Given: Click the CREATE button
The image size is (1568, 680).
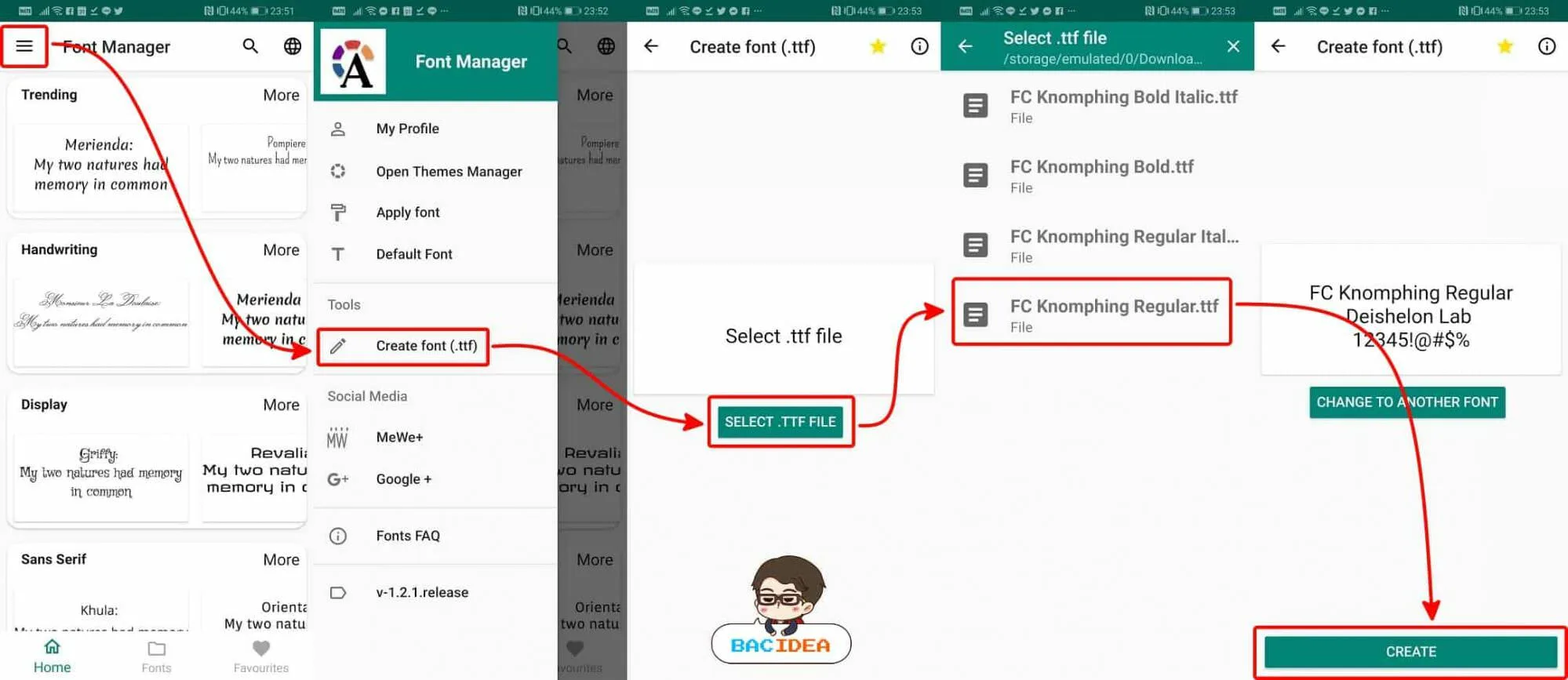Looking at the screenshot, I should [1410, 652].
